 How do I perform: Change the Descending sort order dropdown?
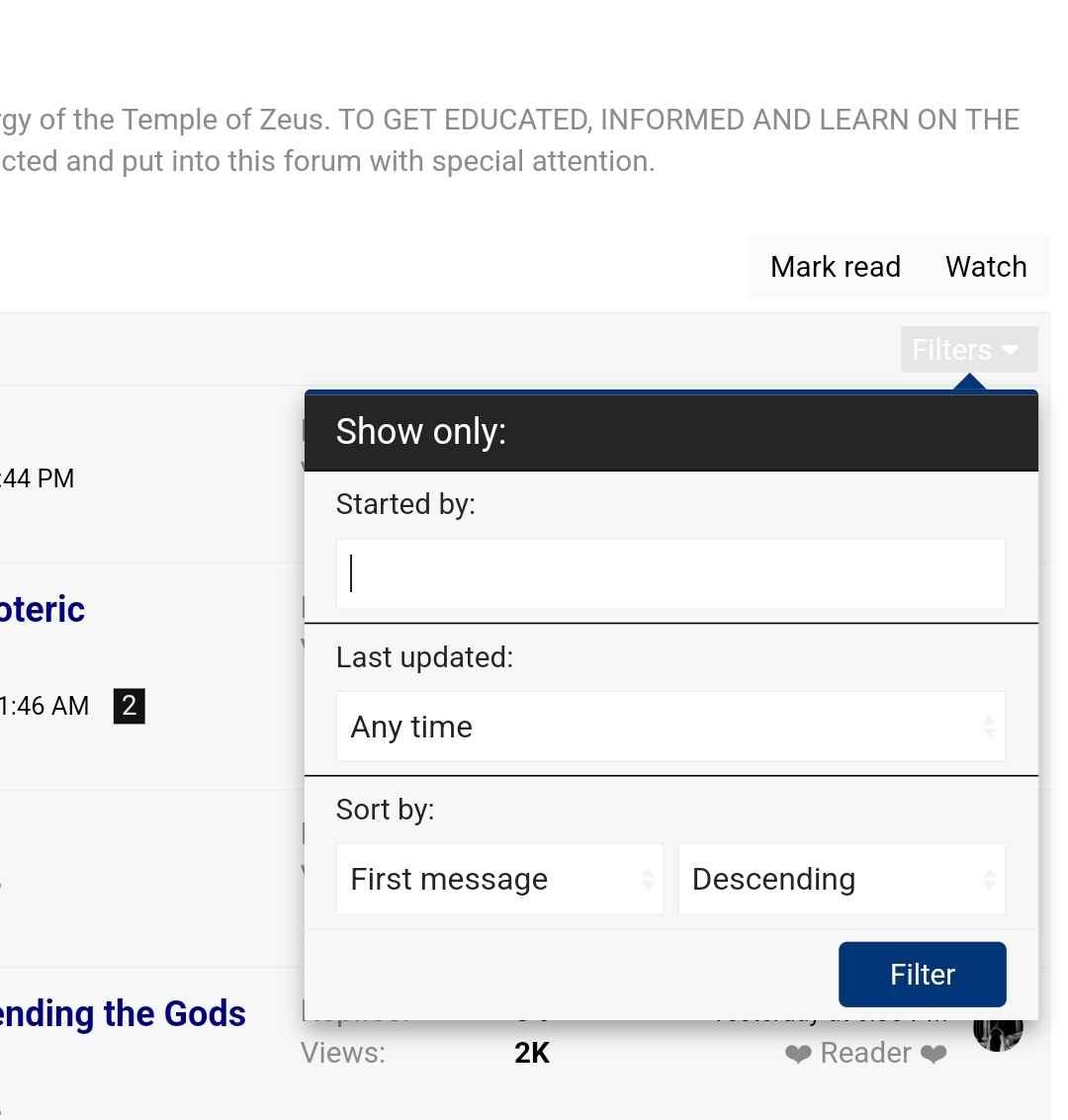tap(841, 879)
